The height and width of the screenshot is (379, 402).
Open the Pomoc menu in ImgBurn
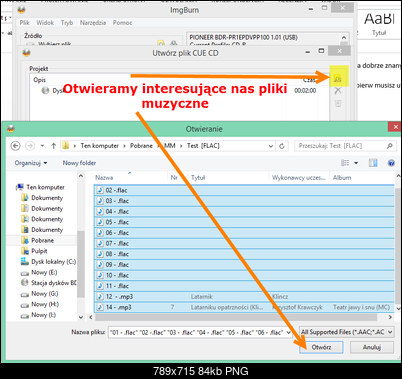pyautogui.click(x=122, y=23)
